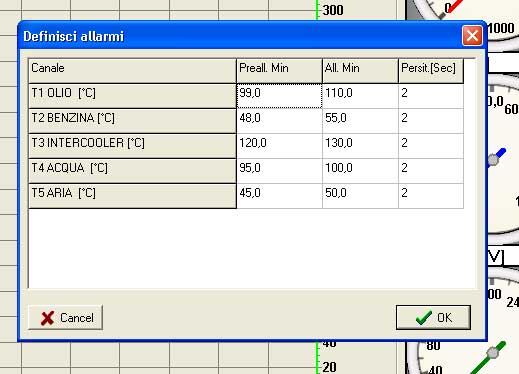Viewport: 519px width, 374px height.
Task: Click the Cancel button with red X
Action: [65, 317]
